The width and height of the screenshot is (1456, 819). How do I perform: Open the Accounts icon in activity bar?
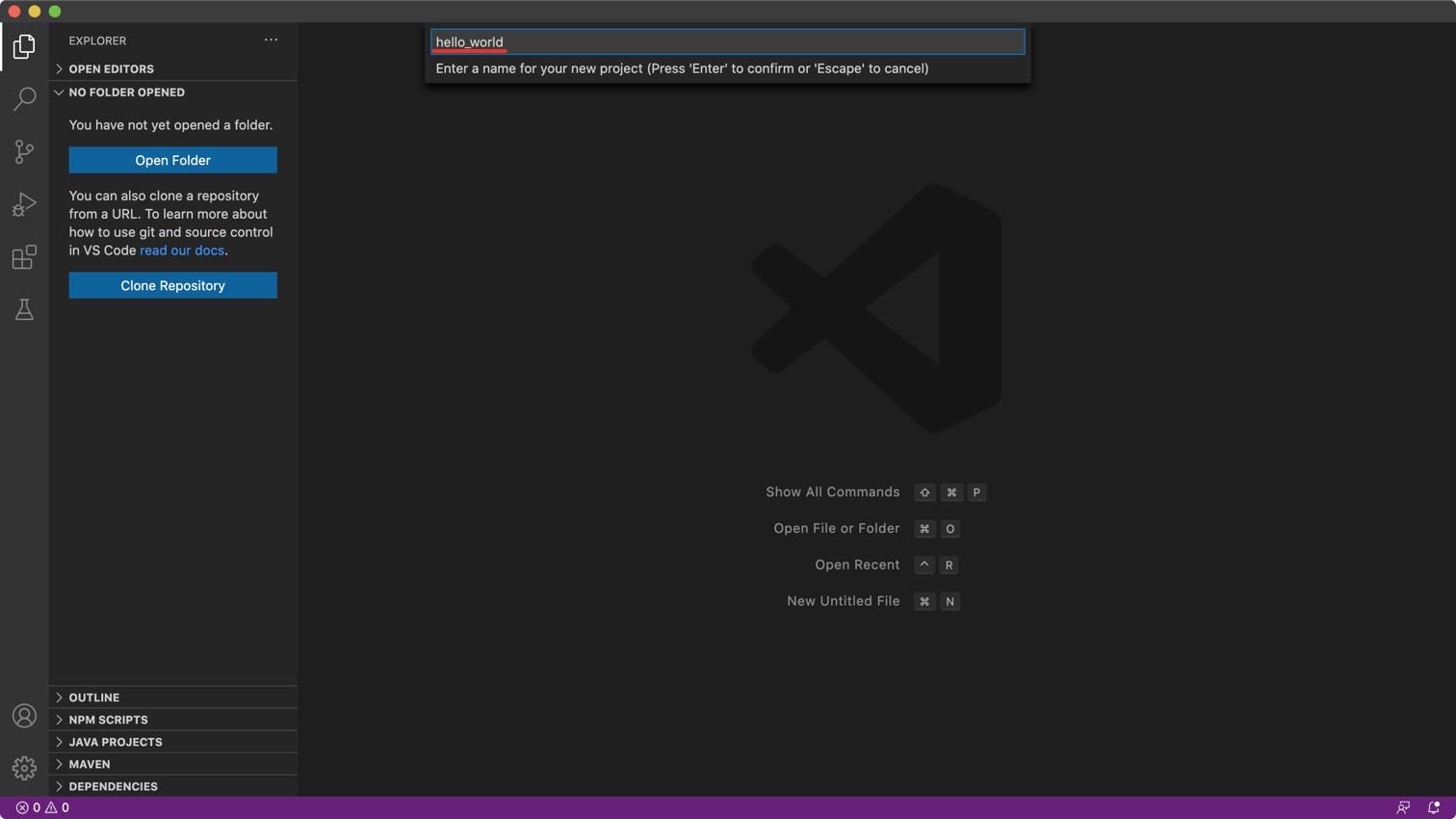[x=24, y=716]
